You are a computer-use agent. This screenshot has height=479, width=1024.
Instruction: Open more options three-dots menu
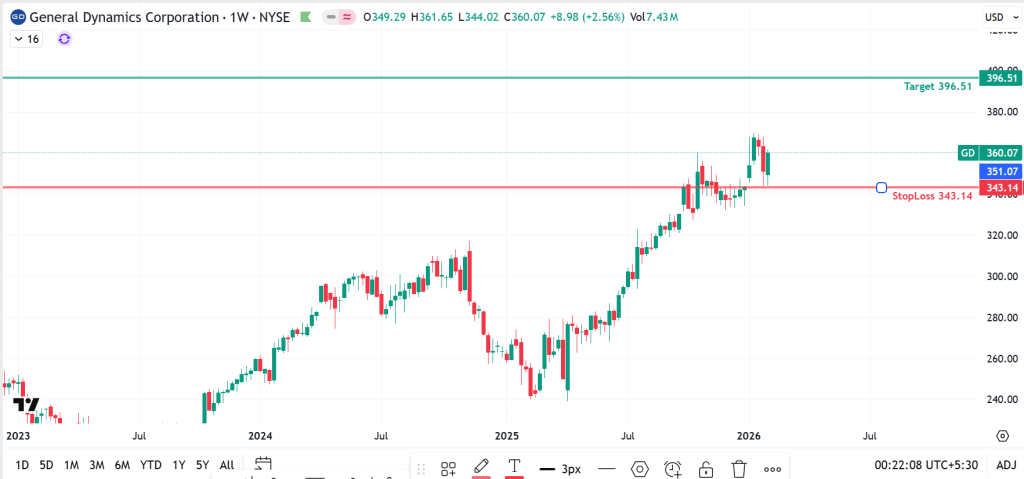(x=772, y=468)
